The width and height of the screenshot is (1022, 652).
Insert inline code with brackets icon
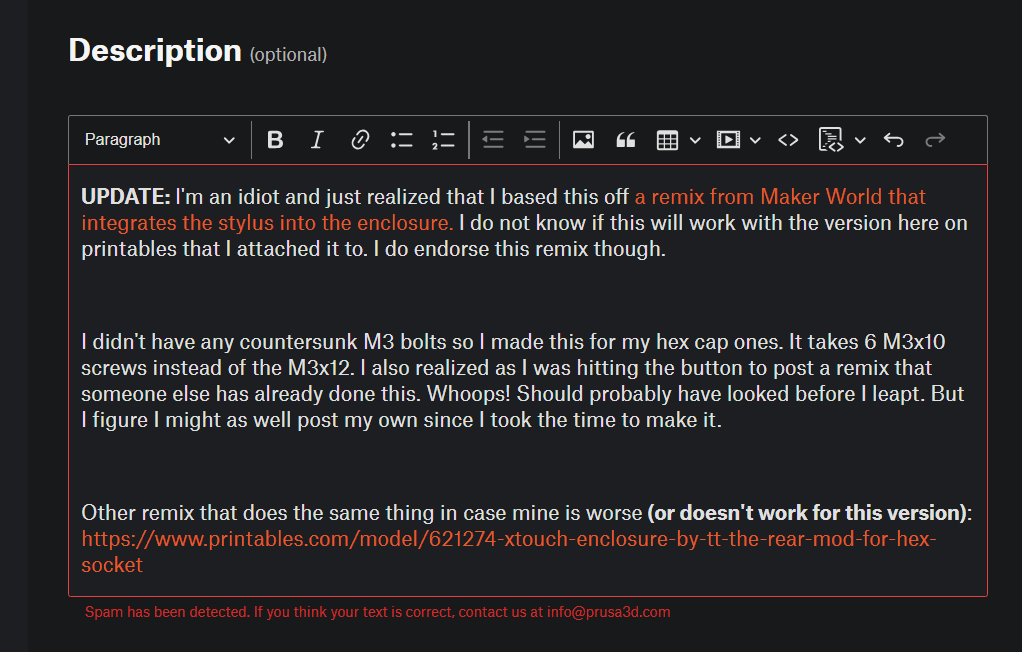788,140
